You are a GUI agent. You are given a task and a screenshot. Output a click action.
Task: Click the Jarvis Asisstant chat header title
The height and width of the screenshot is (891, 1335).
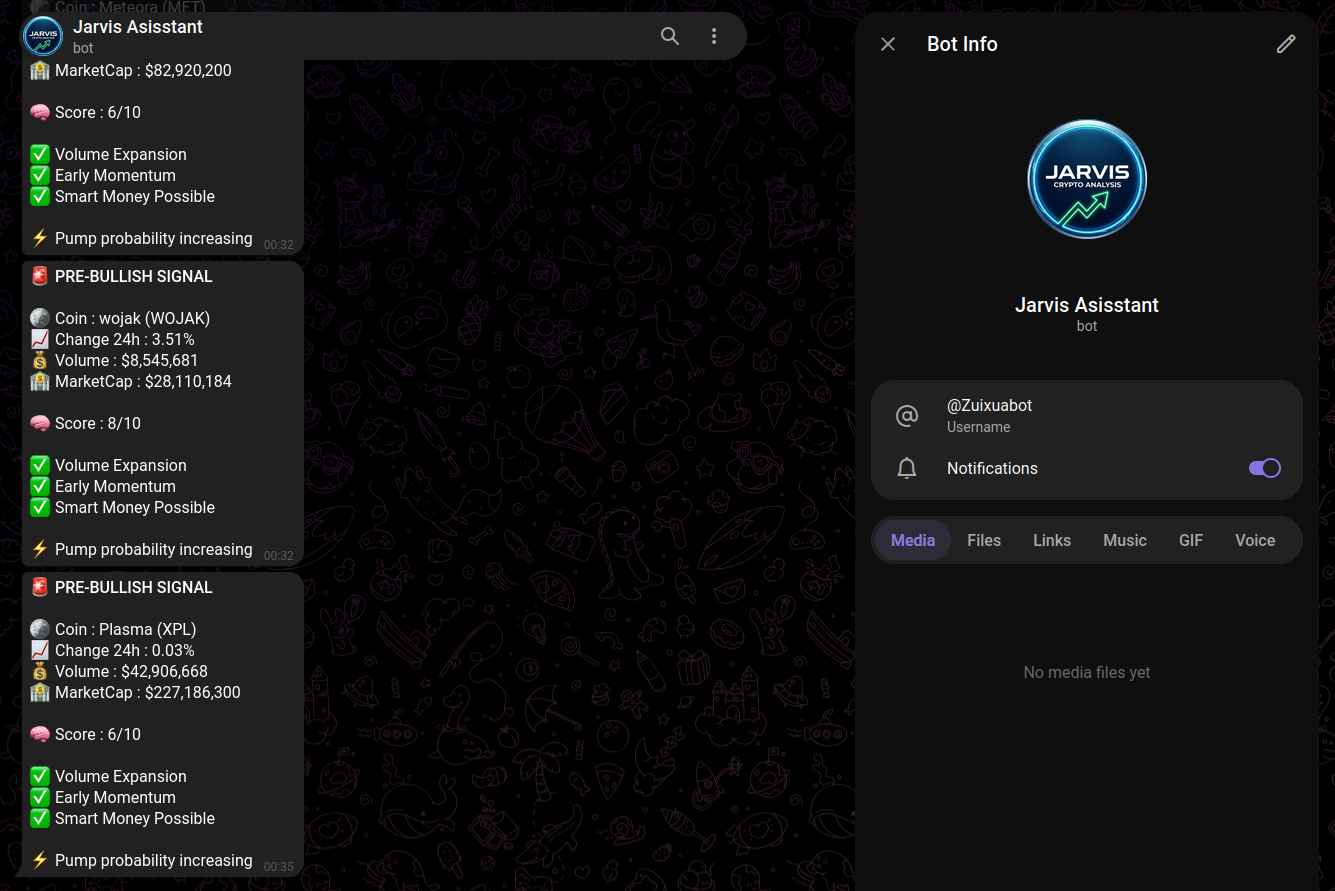pos(138,27)
